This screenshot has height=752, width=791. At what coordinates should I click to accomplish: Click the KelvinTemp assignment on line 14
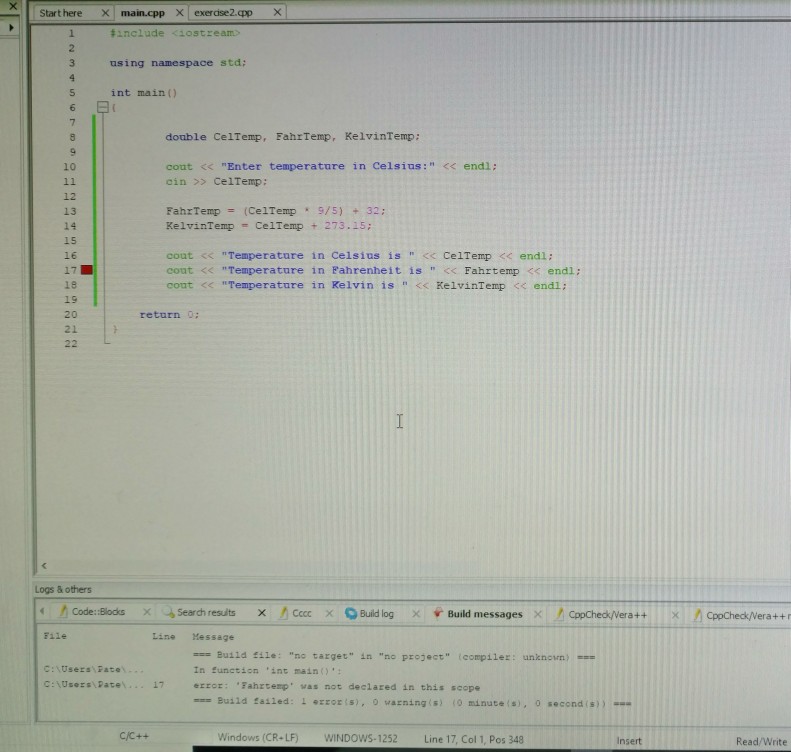269,225
